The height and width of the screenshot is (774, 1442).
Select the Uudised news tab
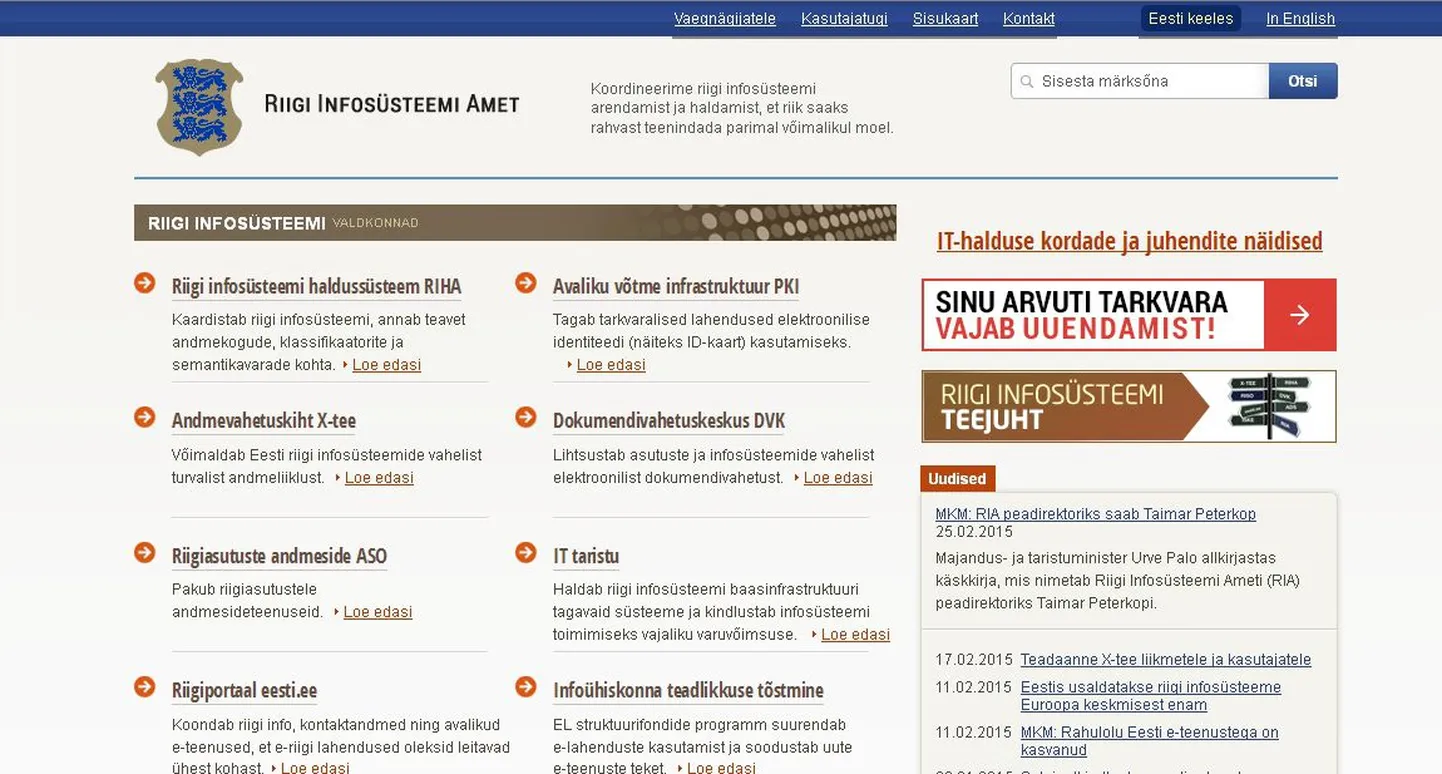tap(957, 479)
